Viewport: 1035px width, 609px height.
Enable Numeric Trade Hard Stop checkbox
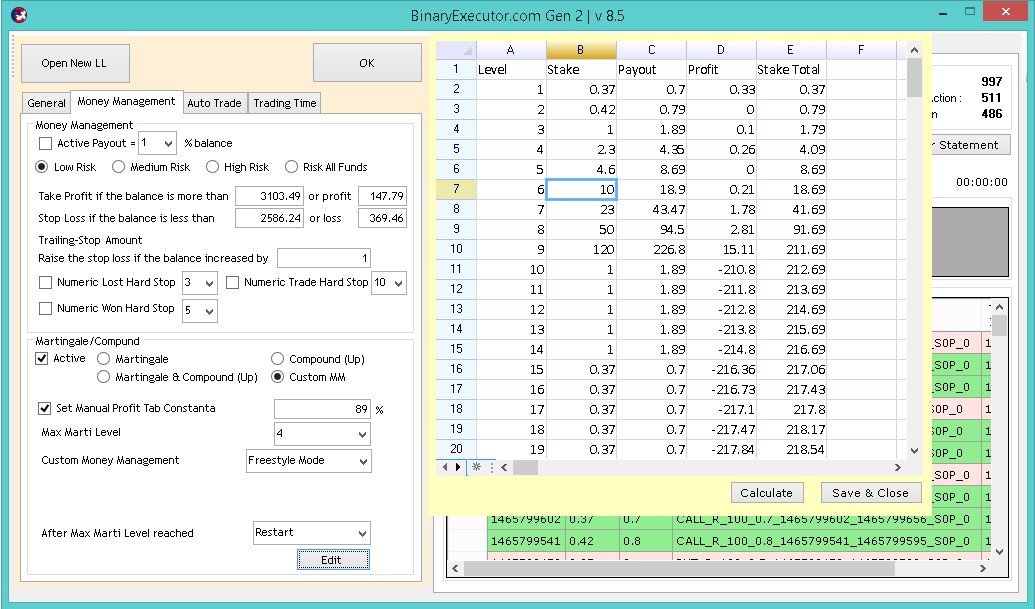coord(232,282)
